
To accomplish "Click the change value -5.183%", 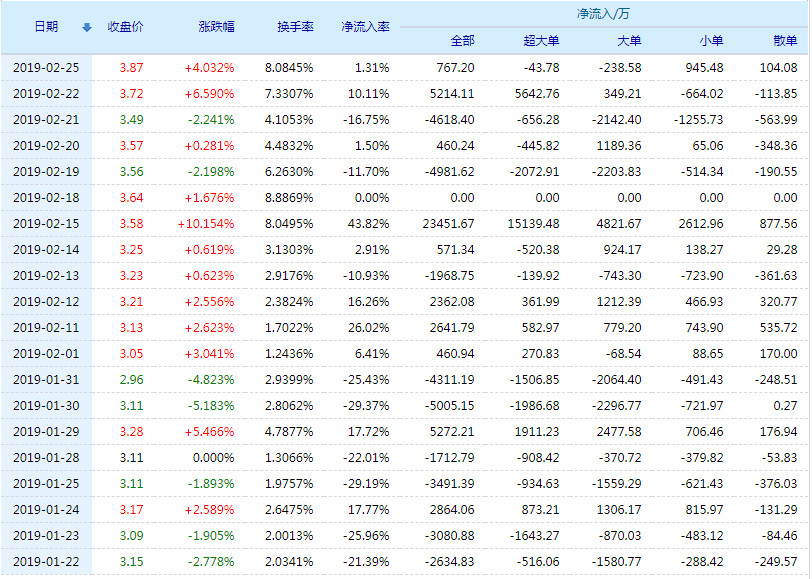I will tap(211, 406).
